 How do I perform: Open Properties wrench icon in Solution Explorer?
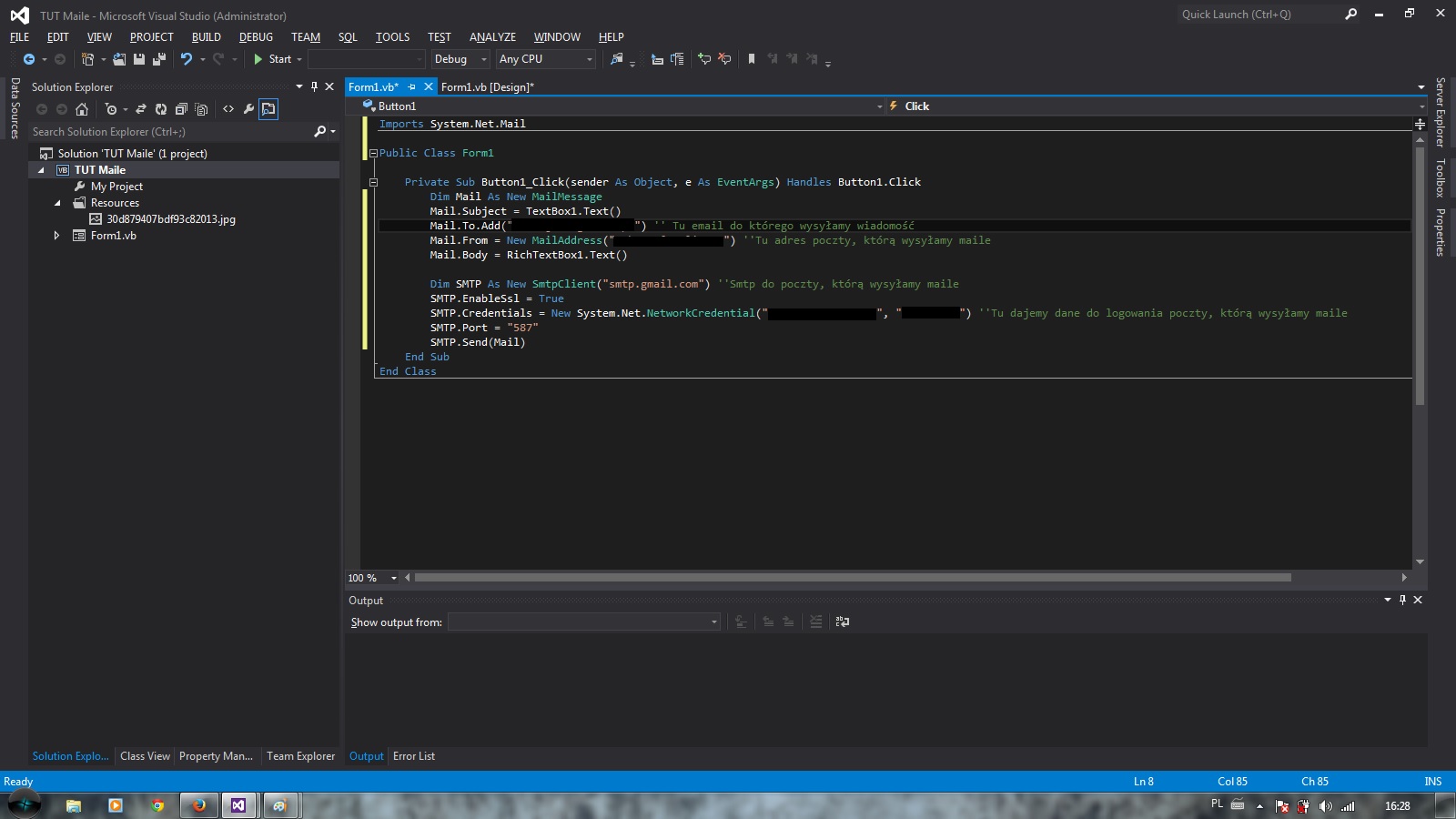[248, 109]
